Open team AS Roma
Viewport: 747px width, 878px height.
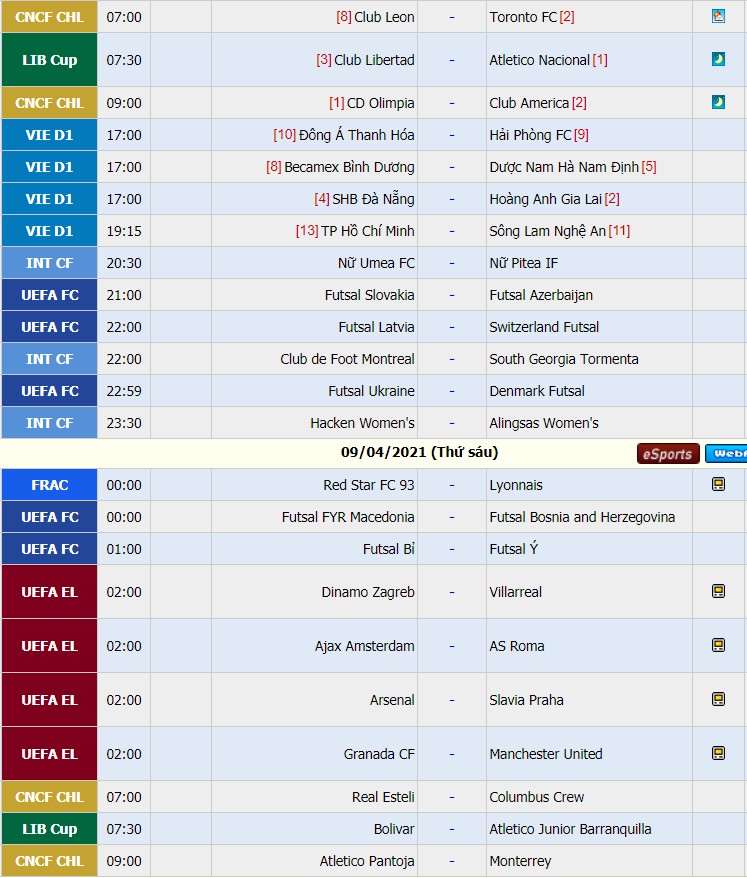[517, 646]
